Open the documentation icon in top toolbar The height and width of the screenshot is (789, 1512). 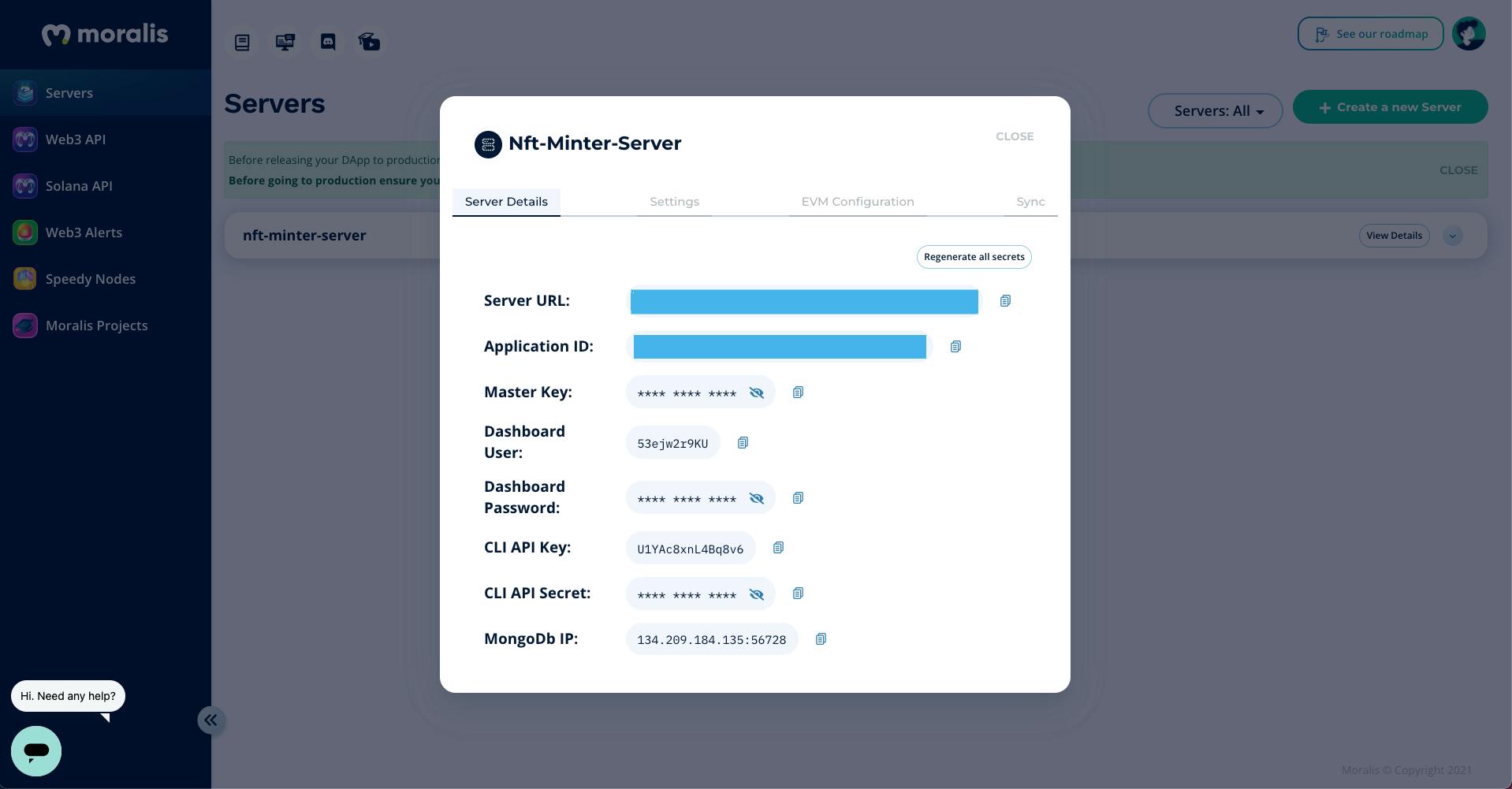(242, 43)
